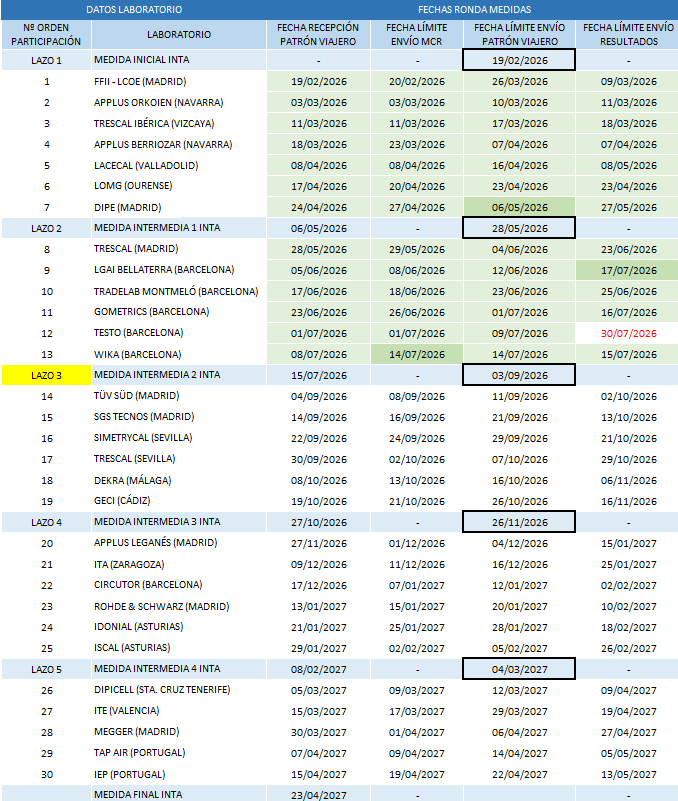
Task: Select the boxed 26/11/2026 cell in LAZO 4
Action: coord(519,522)
